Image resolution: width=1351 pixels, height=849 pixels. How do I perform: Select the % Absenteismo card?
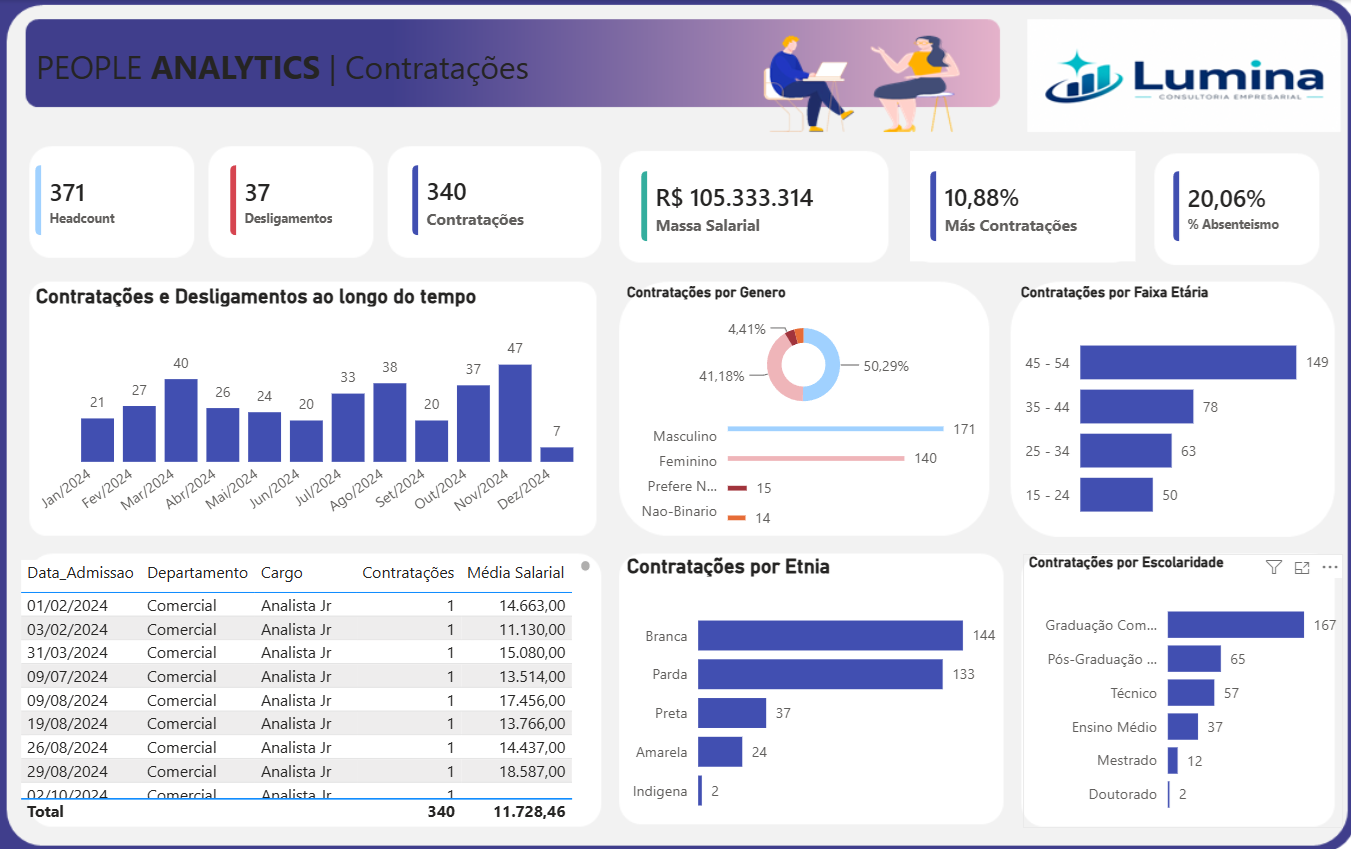point(1237,209)
